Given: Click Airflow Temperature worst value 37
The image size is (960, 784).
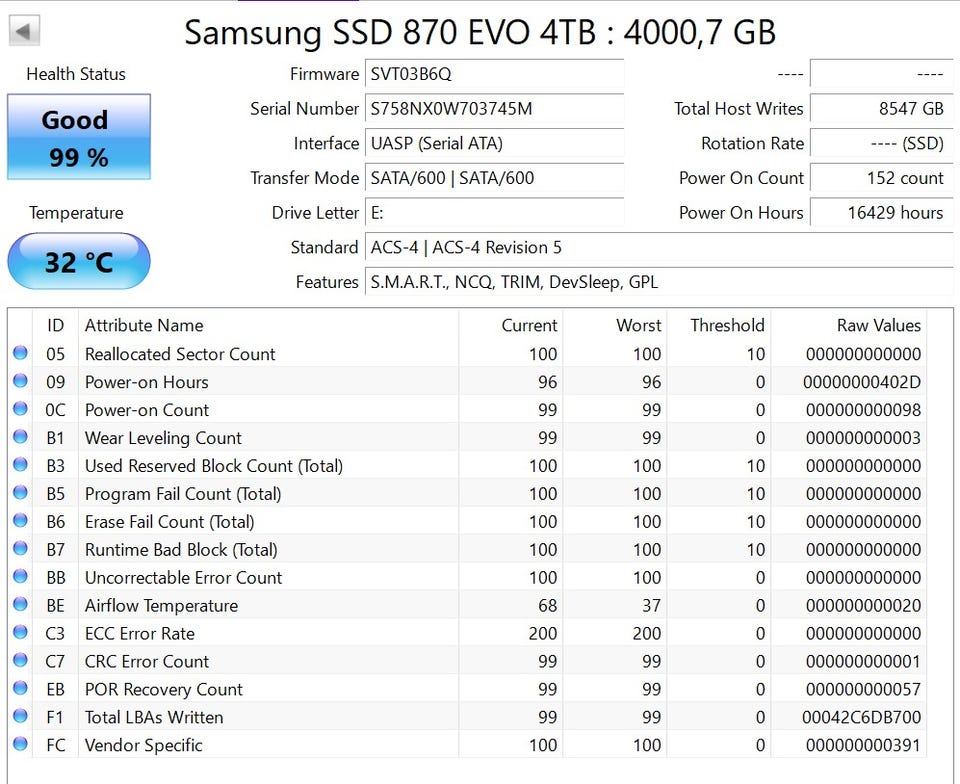Looking at the screenshot, I should pos(651,606).
